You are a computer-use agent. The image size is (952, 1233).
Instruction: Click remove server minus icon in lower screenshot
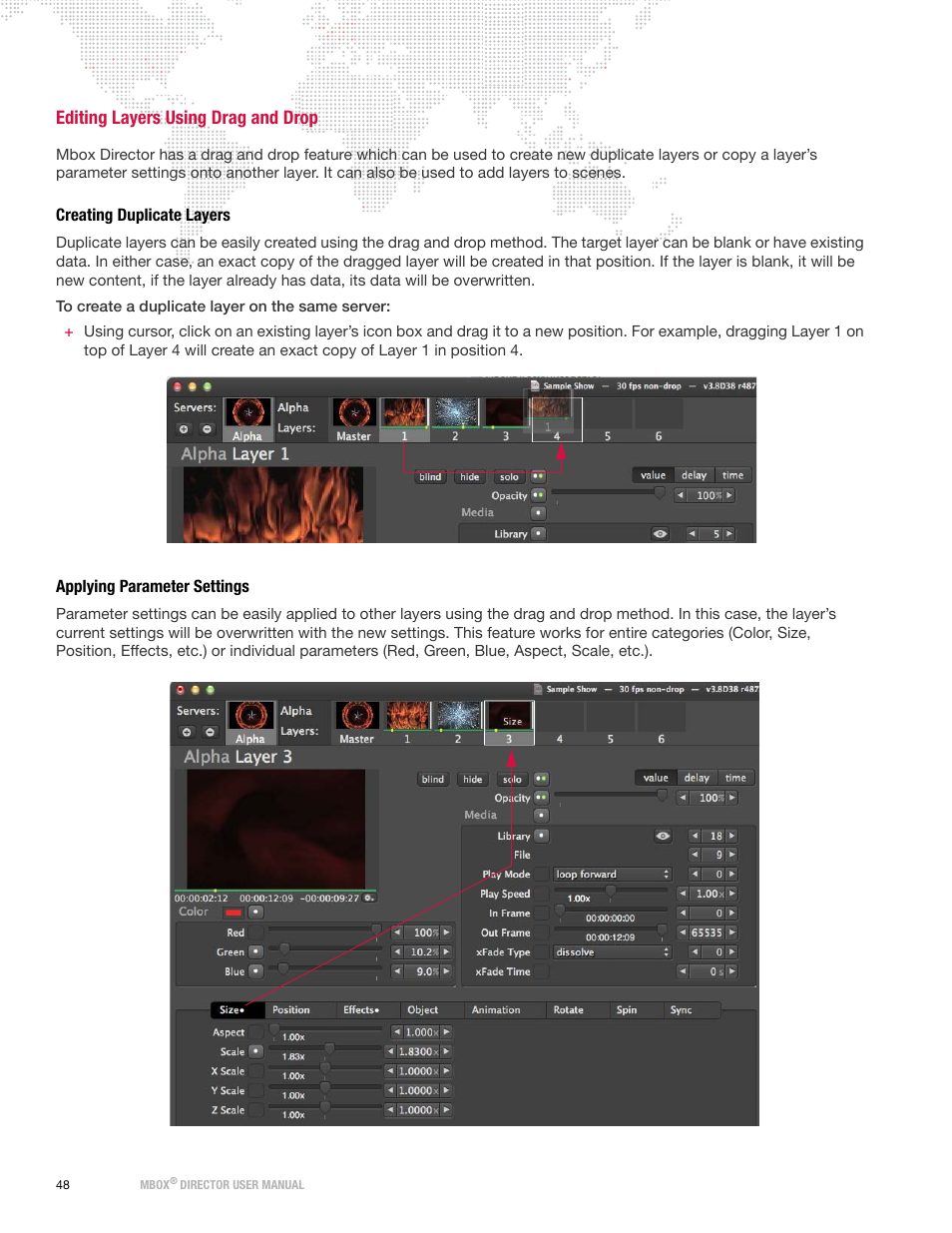(211, 732)
